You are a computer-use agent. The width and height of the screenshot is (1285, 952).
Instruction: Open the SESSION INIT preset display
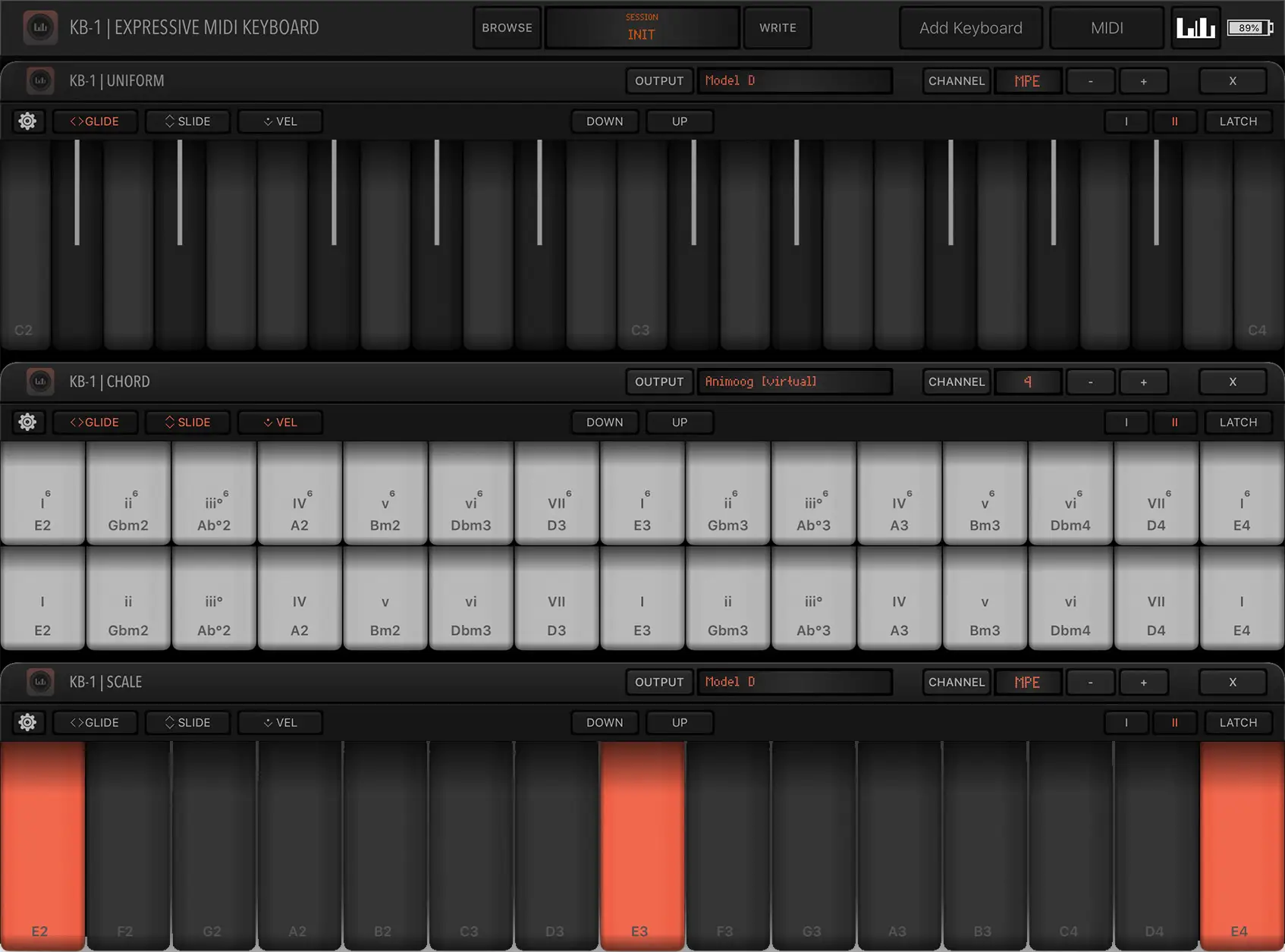click(642, 28)
